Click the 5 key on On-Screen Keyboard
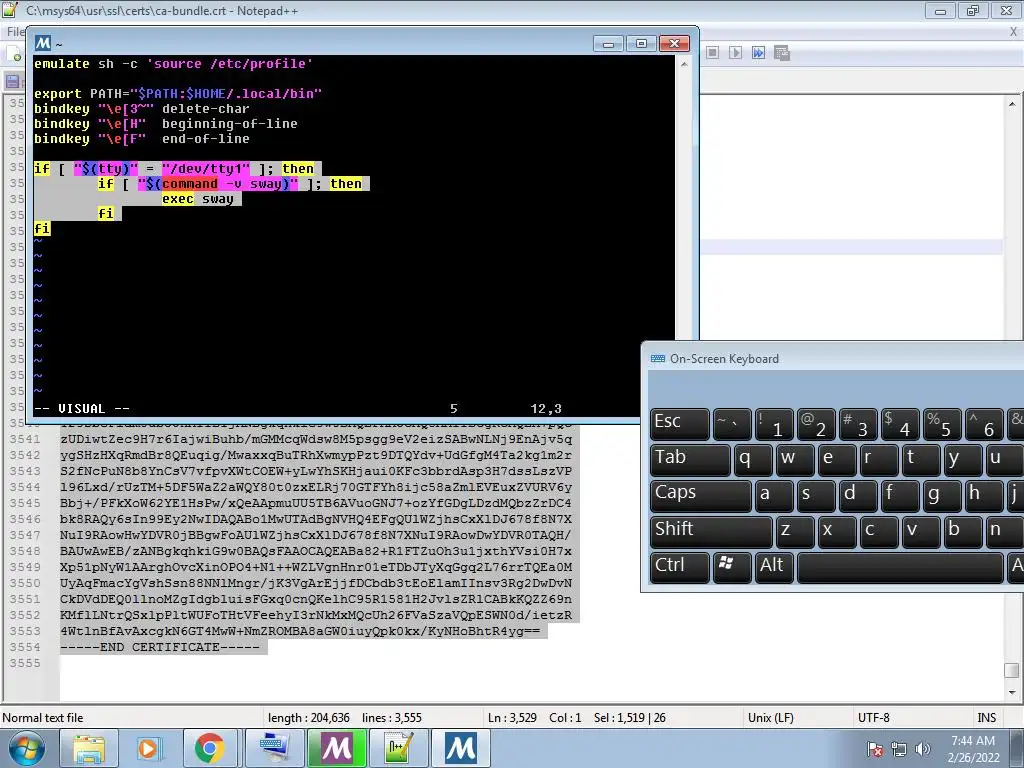Image resolution: width=1024 pixels, height=768 pixels. click(x=942, y=423)
